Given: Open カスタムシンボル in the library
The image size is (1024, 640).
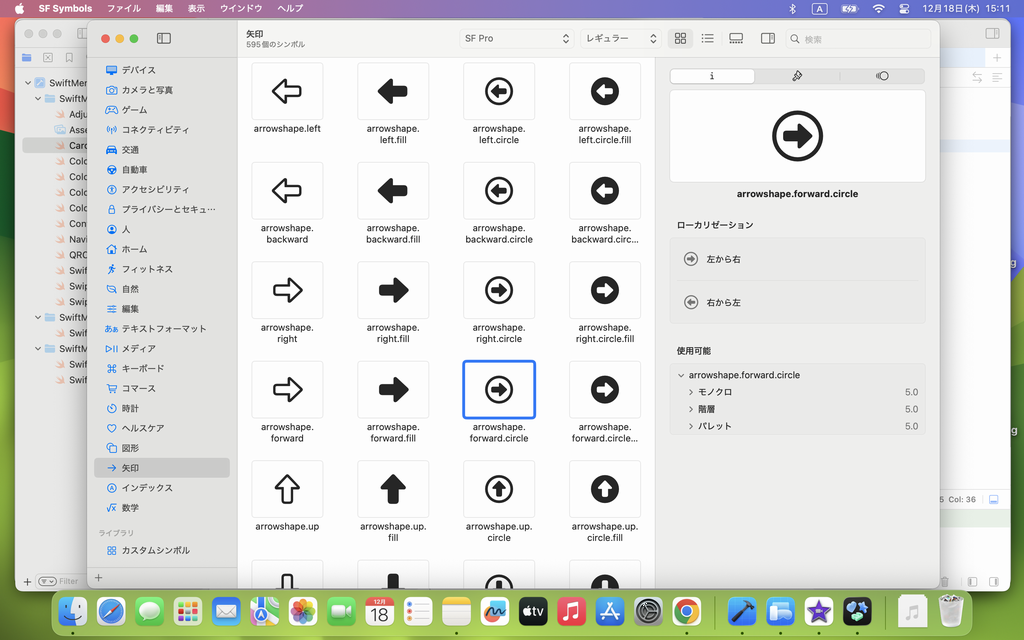Looking at the screenshot, I should (155, 550).
